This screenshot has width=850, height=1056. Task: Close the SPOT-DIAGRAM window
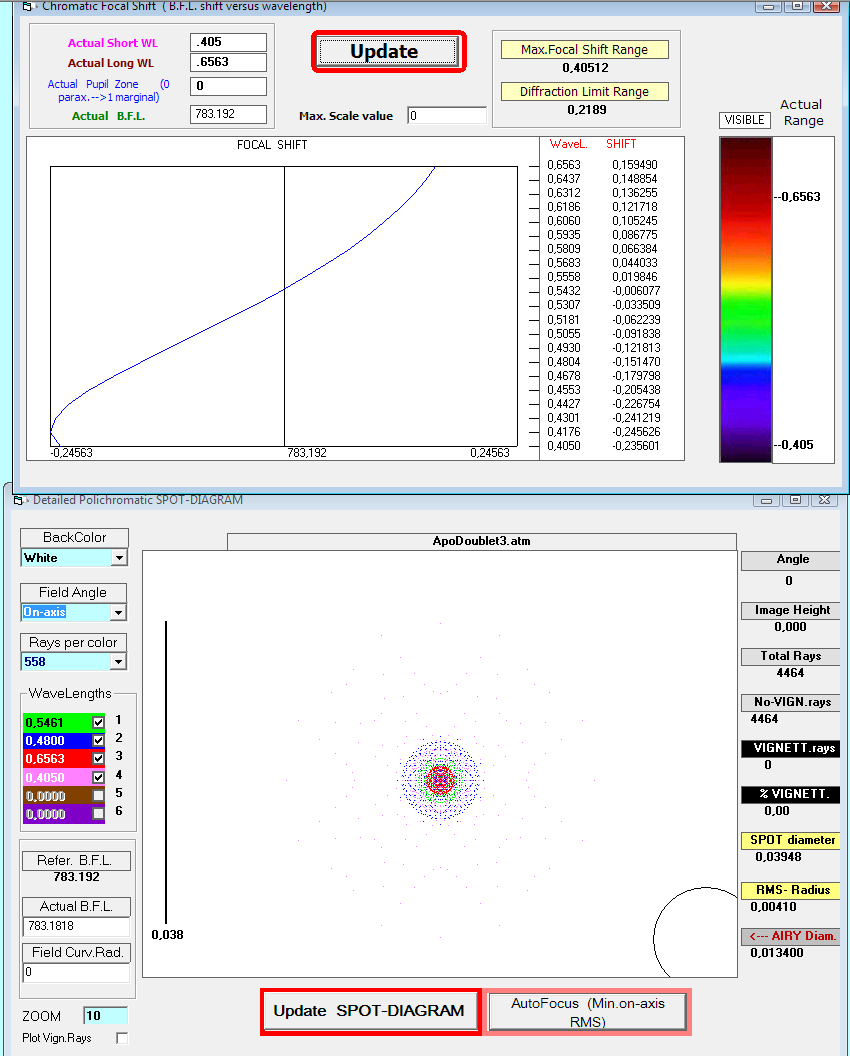824,500
